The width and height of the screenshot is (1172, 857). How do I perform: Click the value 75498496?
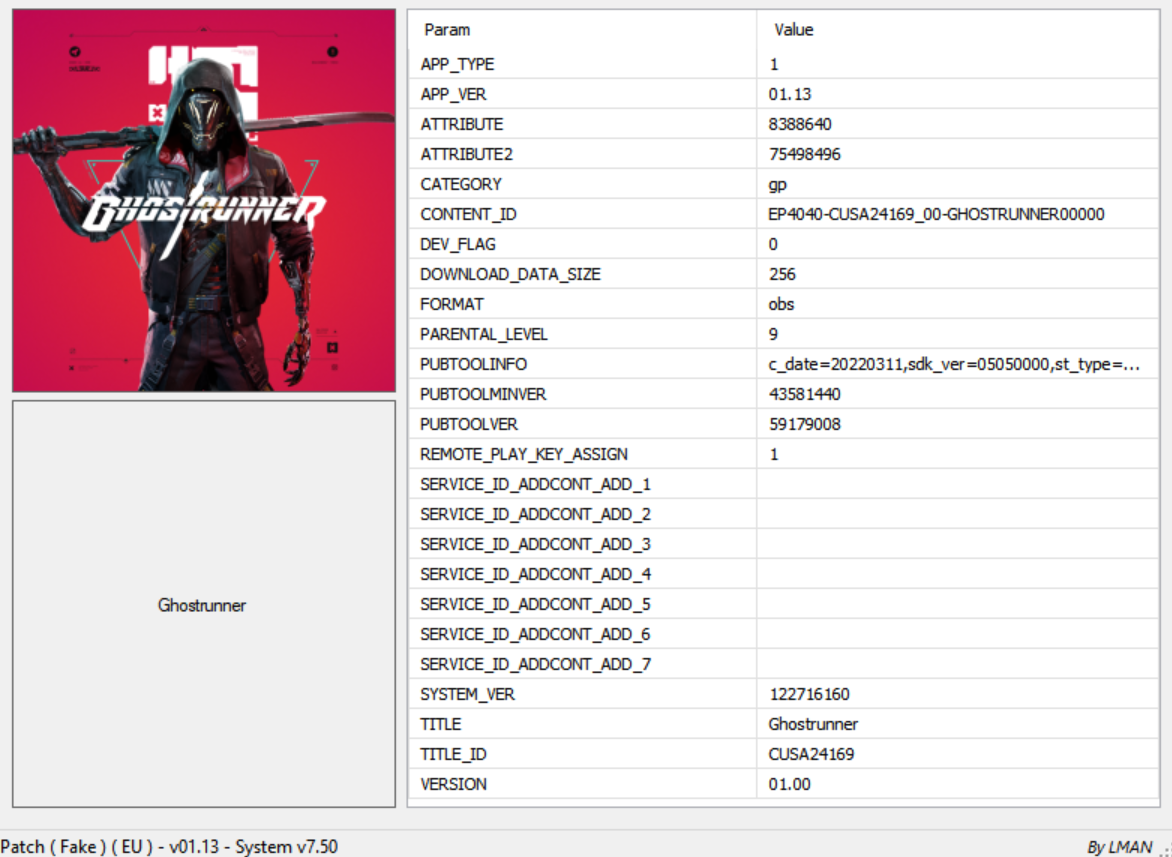point(804,154)
